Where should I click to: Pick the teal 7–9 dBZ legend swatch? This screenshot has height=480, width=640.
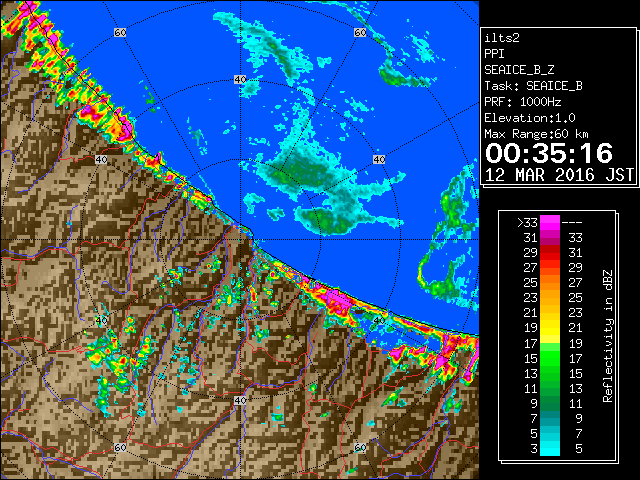pyautogui.click(x=550, y=418)
